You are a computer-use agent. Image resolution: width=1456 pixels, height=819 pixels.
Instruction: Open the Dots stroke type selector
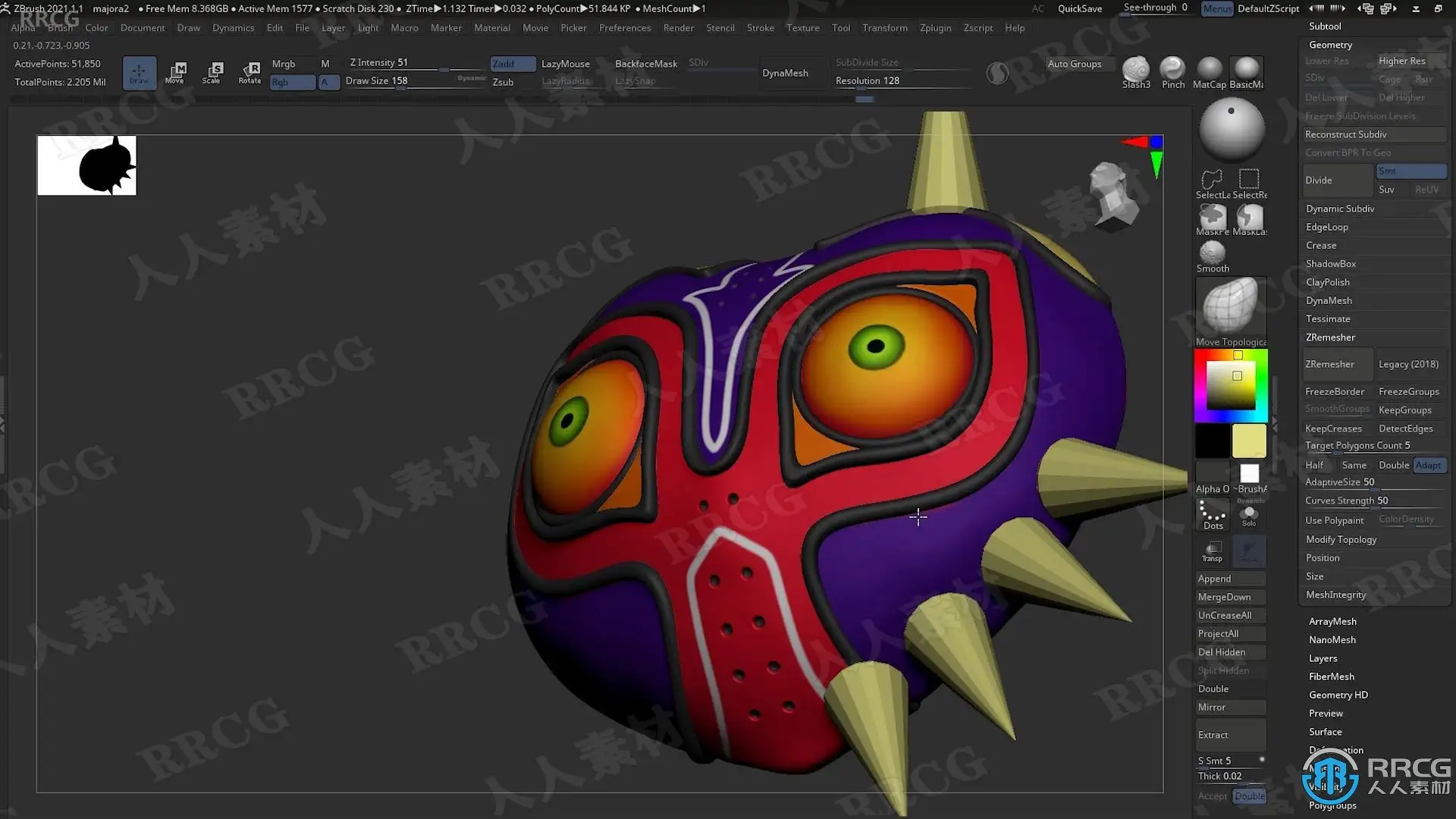tap(1213, 515)
